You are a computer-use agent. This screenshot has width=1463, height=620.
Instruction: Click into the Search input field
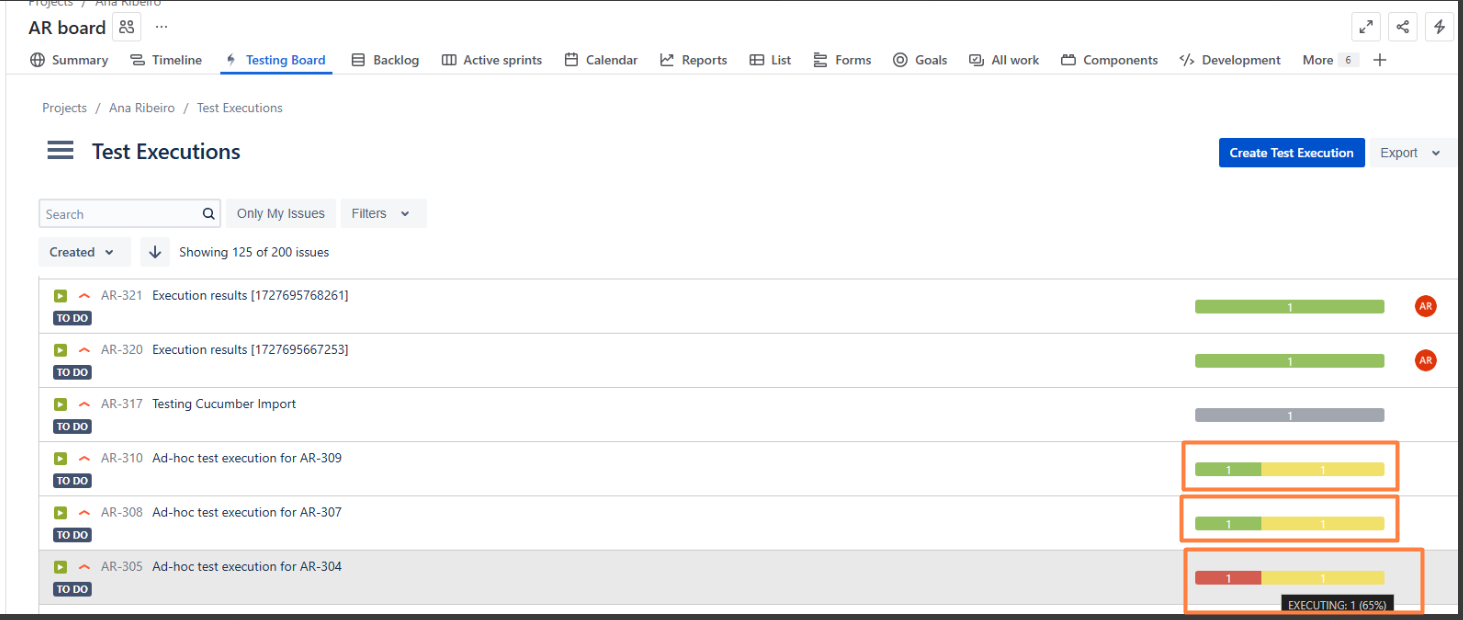click(120, 214)
